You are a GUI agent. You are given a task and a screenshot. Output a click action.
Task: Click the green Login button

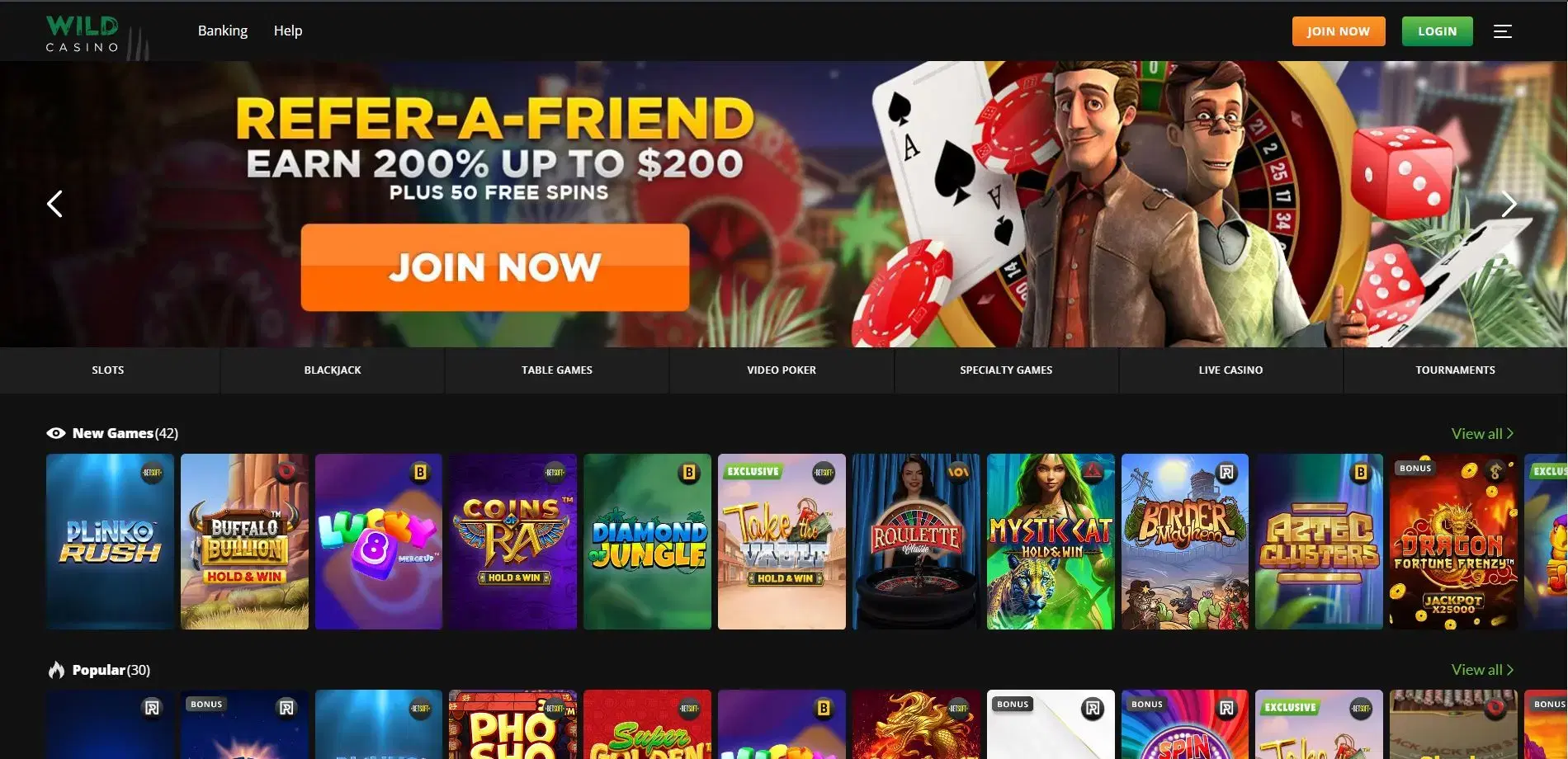1437,31
